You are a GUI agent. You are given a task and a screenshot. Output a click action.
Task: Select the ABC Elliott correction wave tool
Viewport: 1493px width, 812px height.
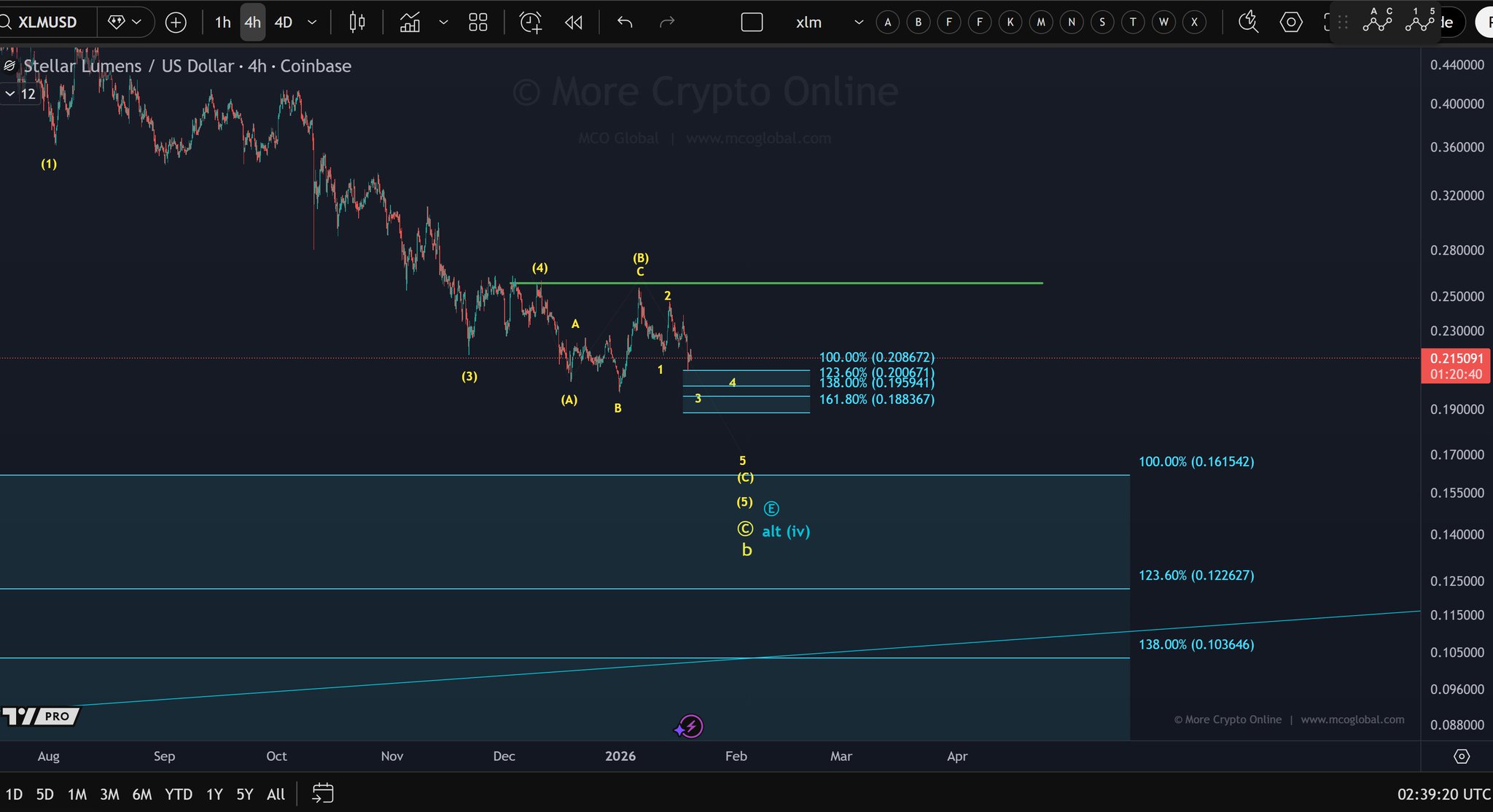coord(1377,21)
